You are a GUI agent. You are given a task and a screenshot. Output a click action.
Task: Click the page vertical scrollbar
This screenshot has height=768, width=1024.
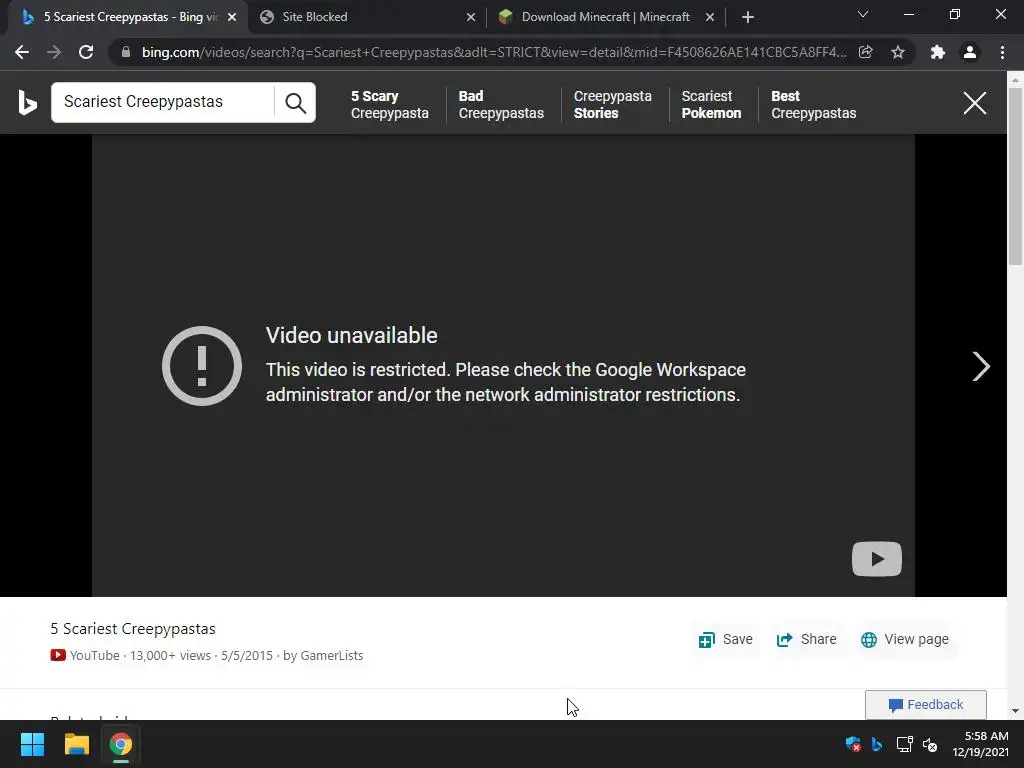1015,176
